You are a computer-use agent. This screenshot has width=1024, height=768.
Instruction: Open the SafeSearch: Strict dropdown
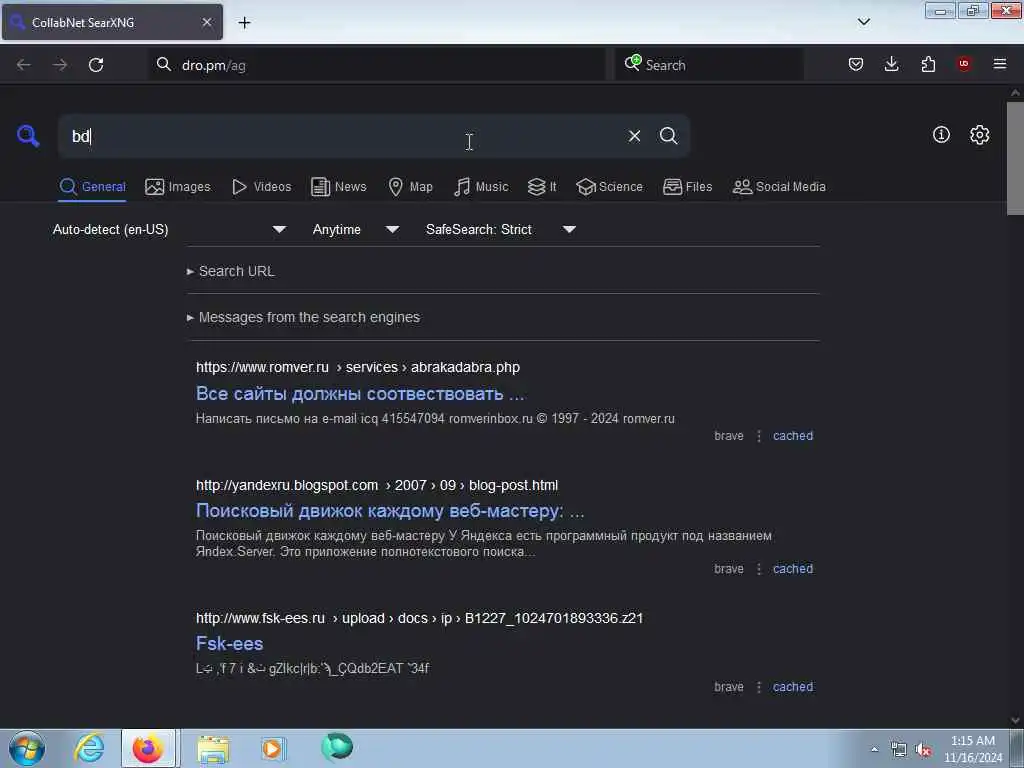point(501,230)
